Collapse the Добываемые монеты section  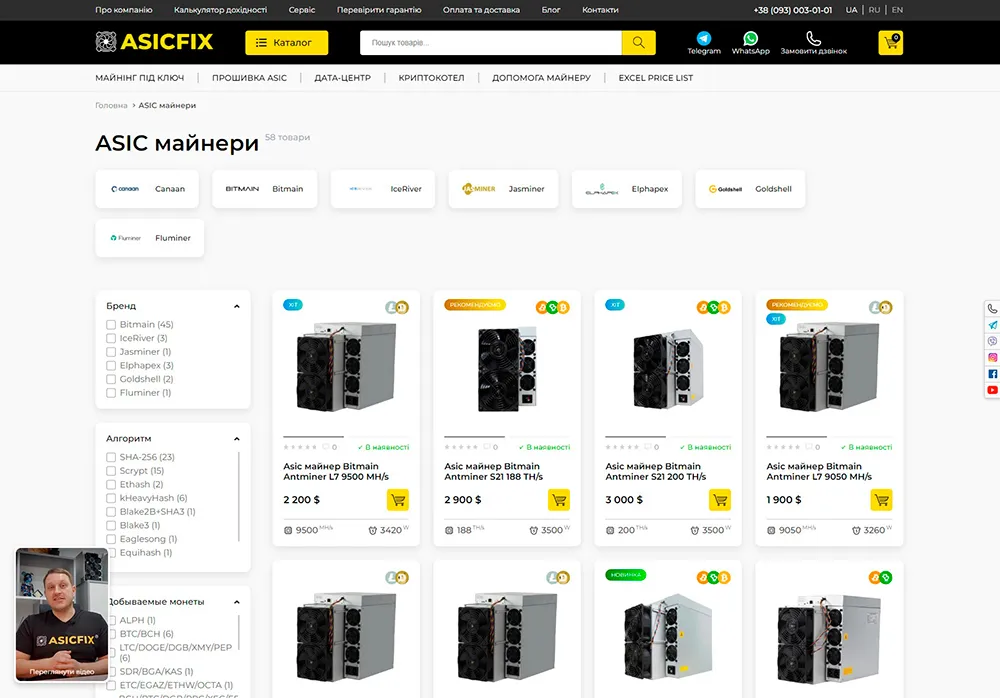(x=237, y=602)
